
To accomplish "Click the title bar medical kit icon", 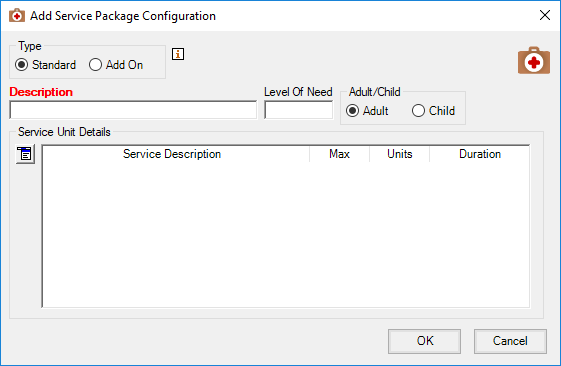I will 17,16.
